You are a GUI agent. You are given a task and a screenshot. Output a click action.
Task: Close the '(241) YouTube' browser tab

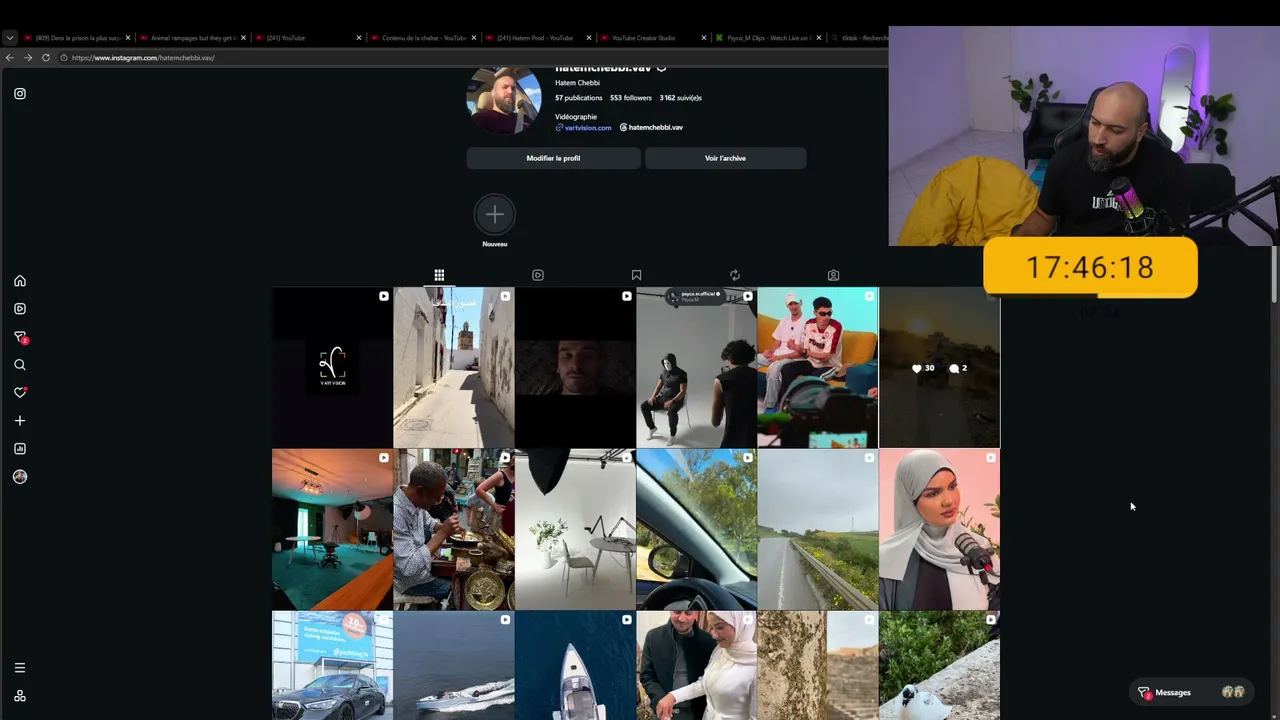pos(359,38)
